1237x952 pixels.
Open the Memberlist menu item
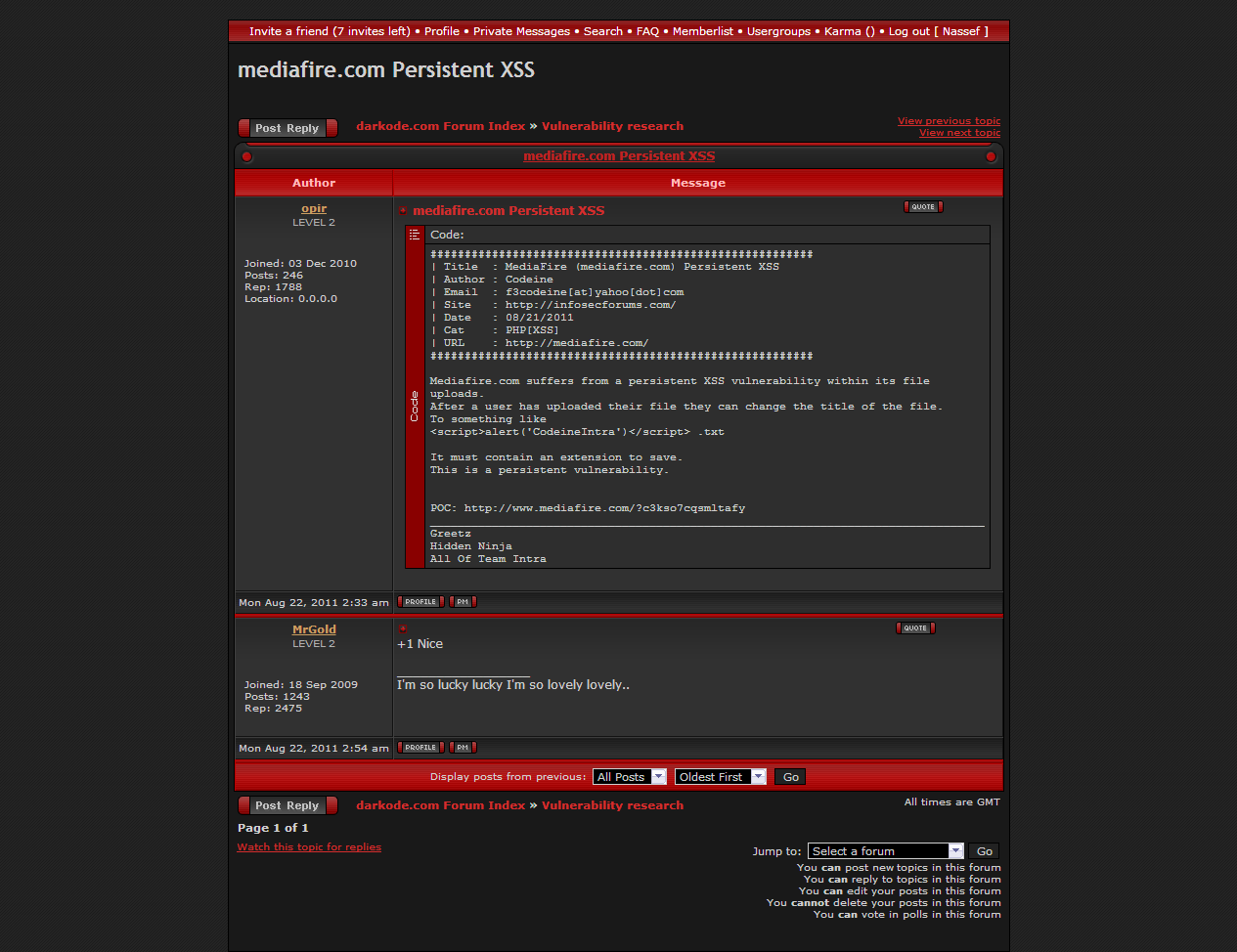[702, 31]
